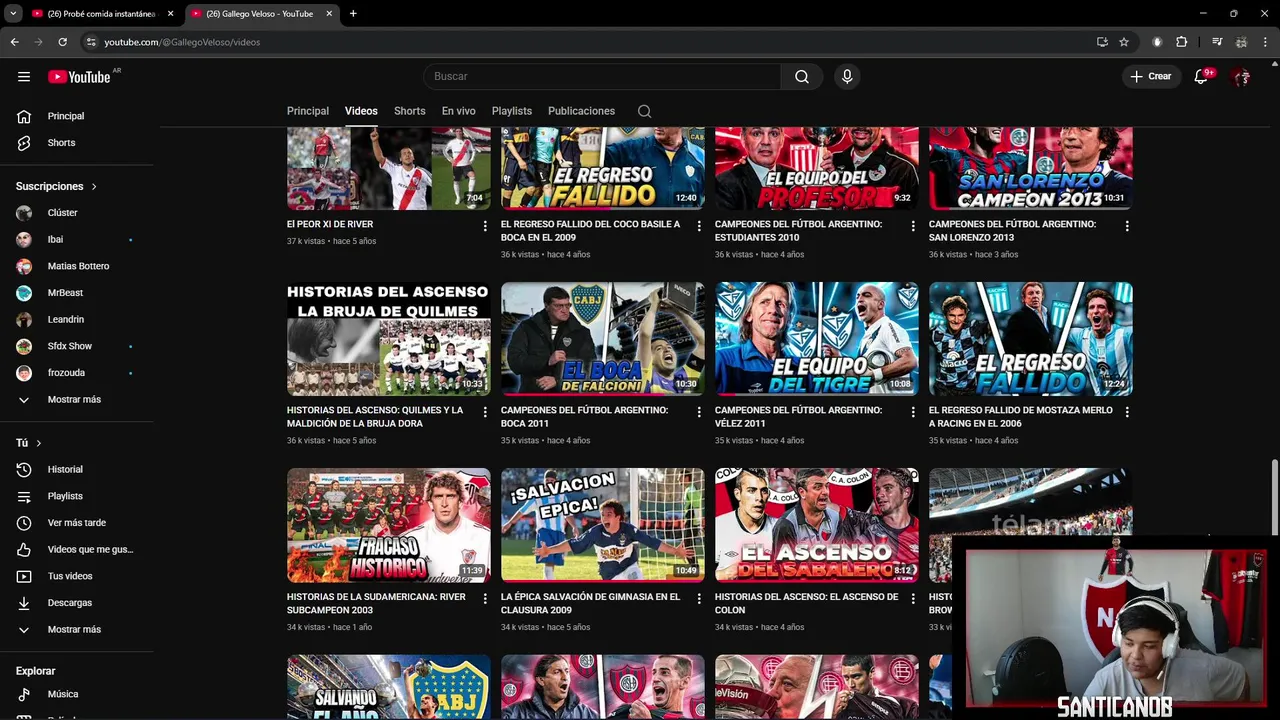Viewport: 1280px width, 720px height.
Task: Open options for San Lorenzo 2013 video
Action: click(1127, 226)
